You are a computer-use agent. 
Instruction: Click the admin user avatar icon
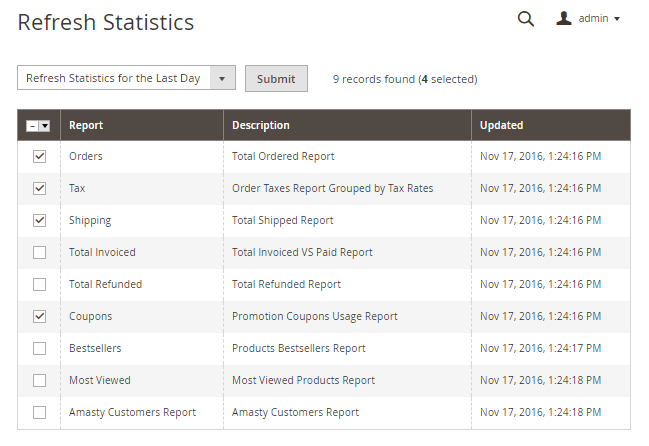[565, 19]
